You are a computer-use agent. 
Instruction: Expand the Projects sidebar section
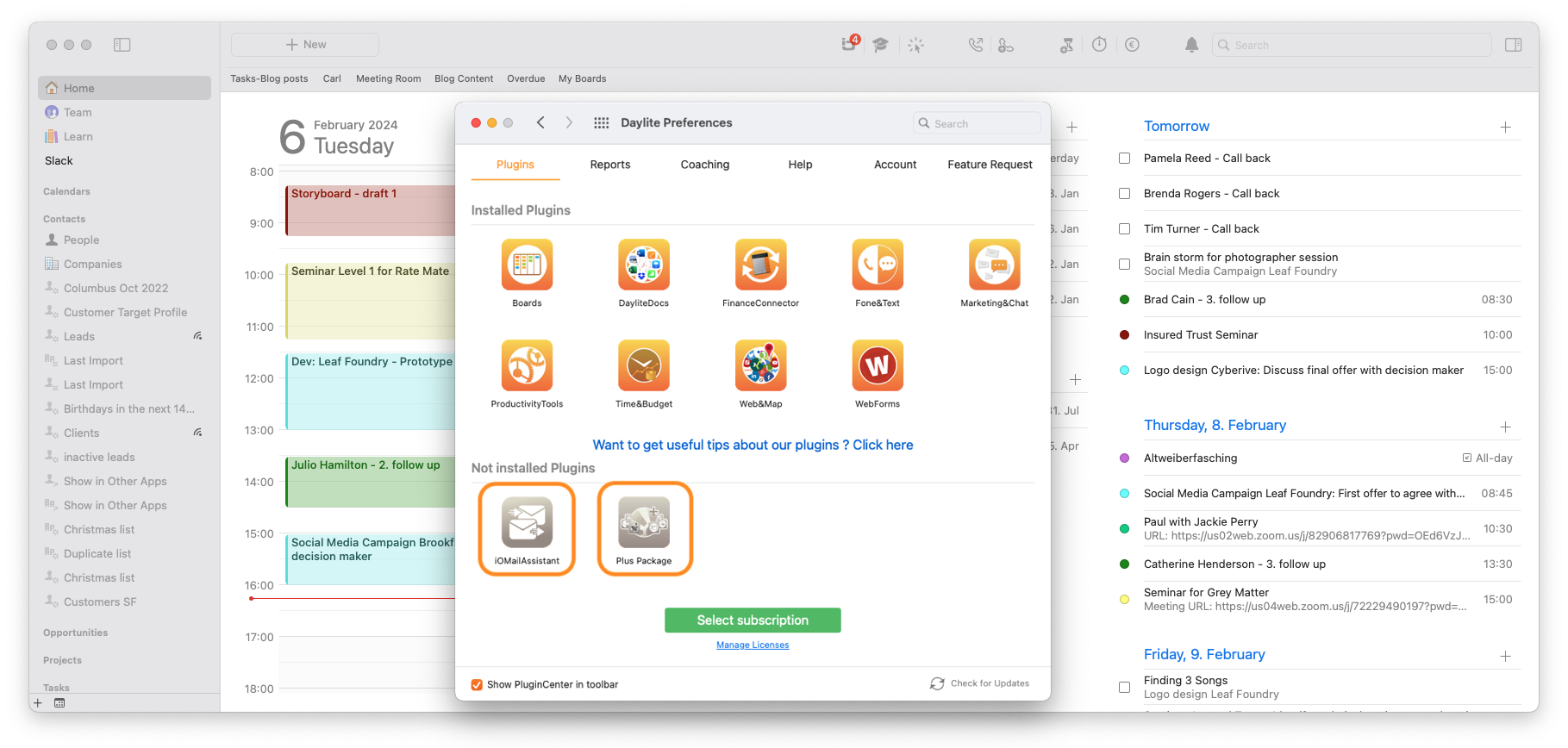[62, 660]
